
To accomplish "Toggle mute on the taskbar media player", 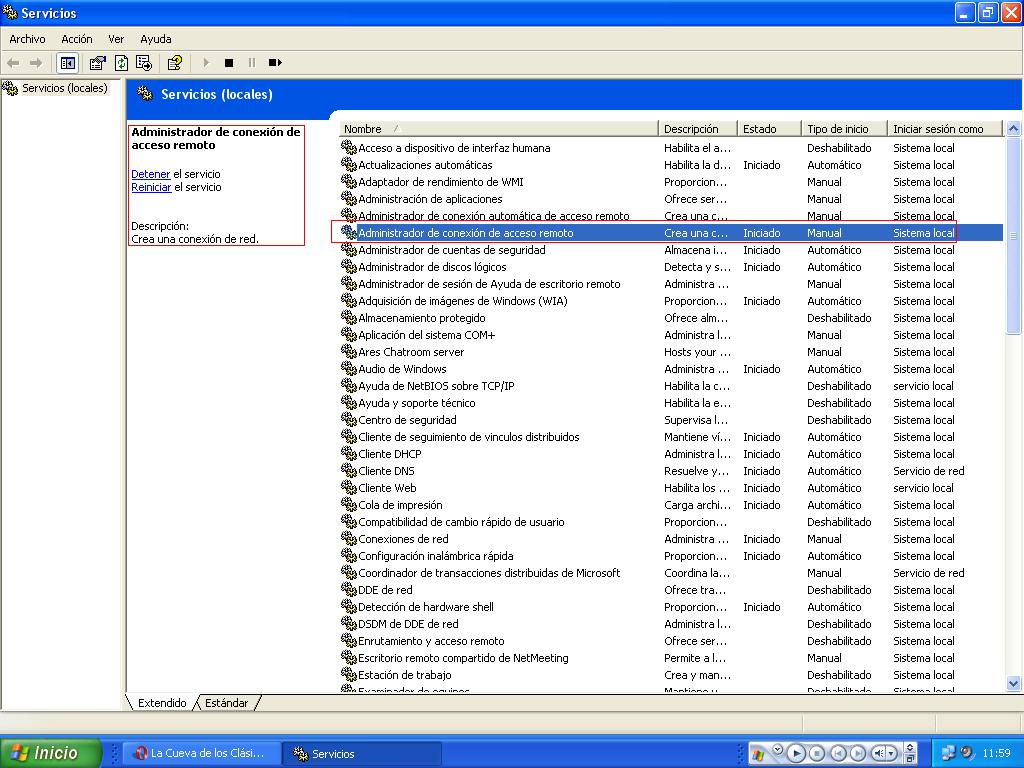I will [x=878, y=753].
